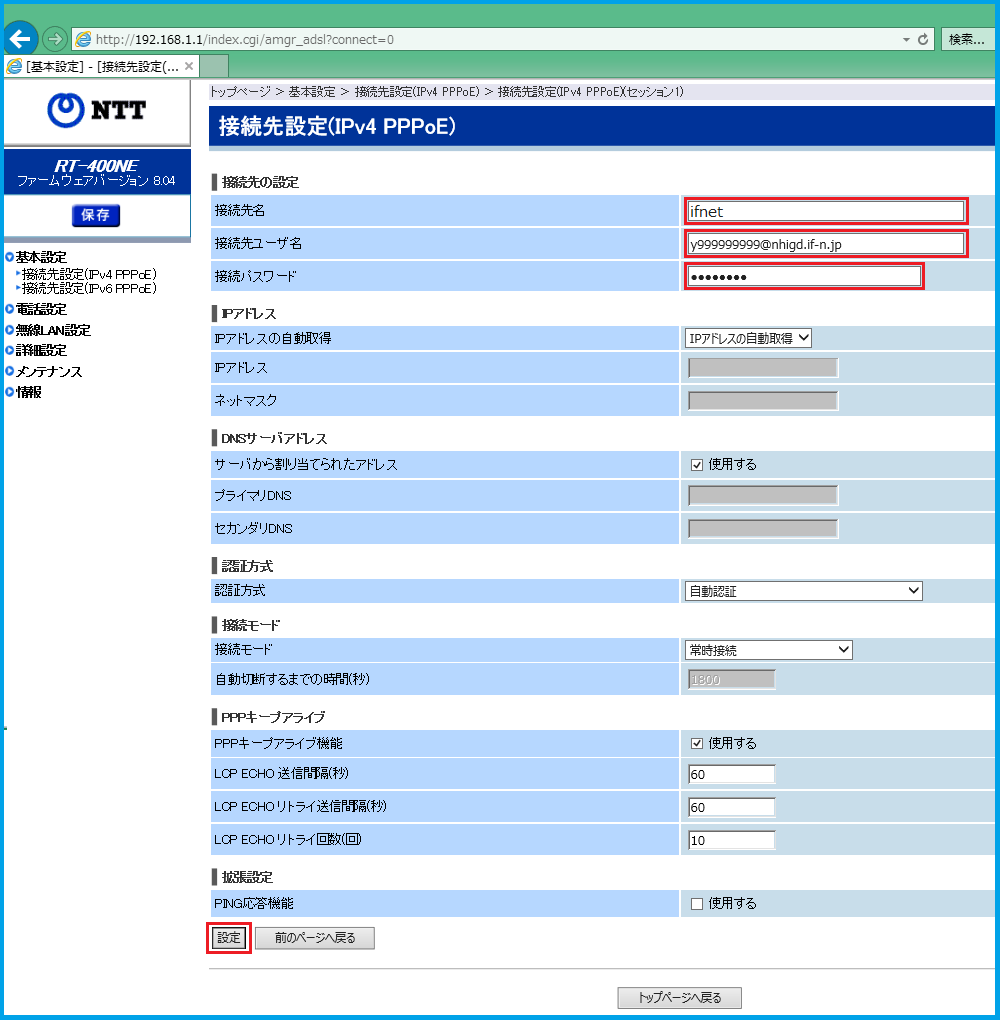Disable PPPキープアライブ機能 checkbox
The height and width of the screenshot is (1020, 1000).
[x=697, y=743]
